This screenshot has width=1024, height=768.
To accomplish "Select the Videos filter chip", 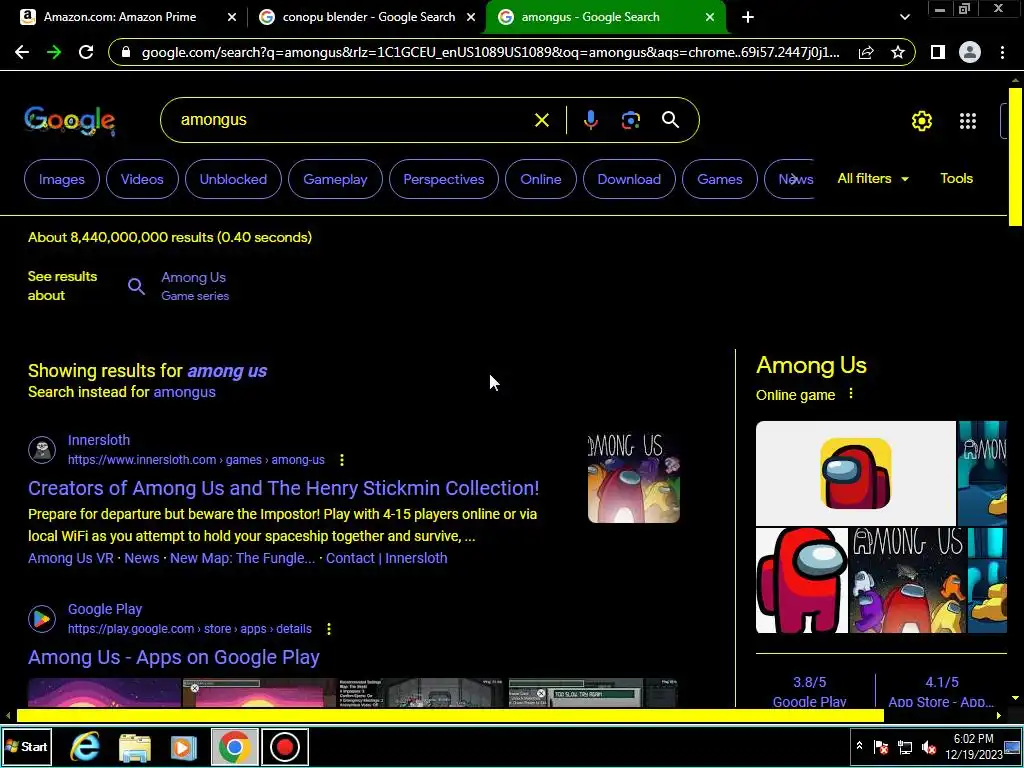I will [x=142, y=179].
